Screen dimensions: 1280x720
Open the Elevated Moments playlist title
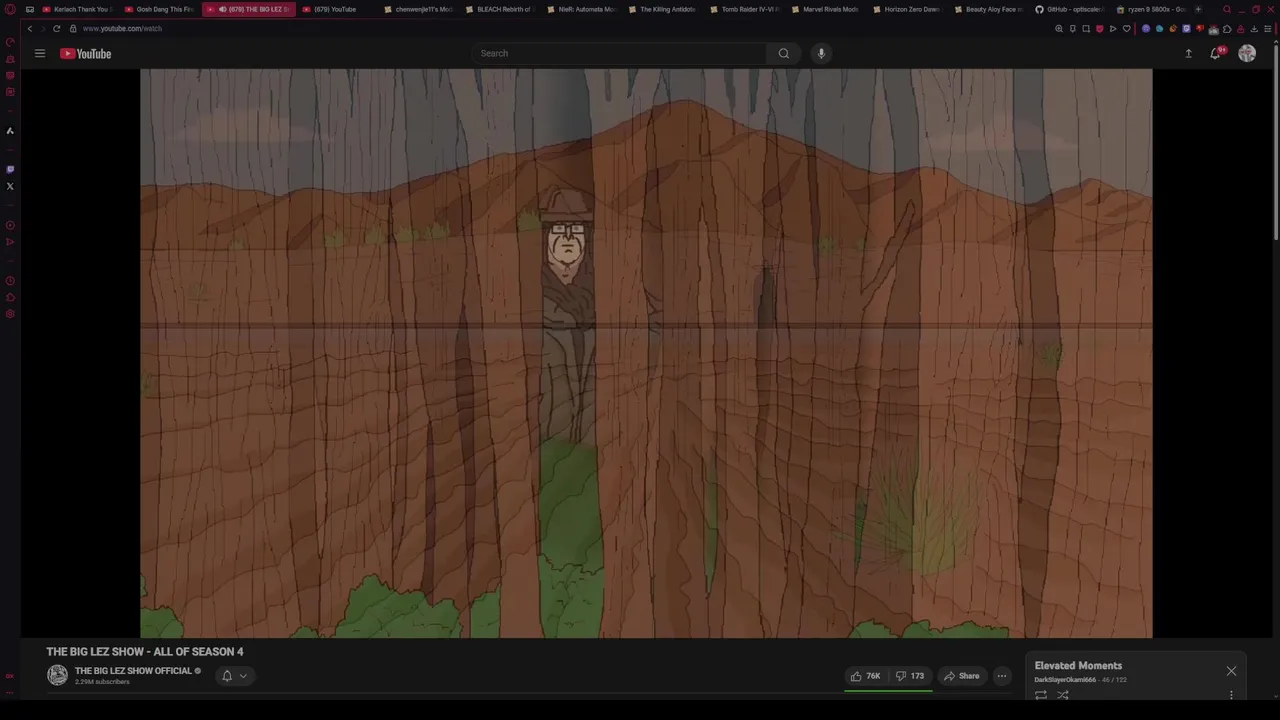(1078, 665)
